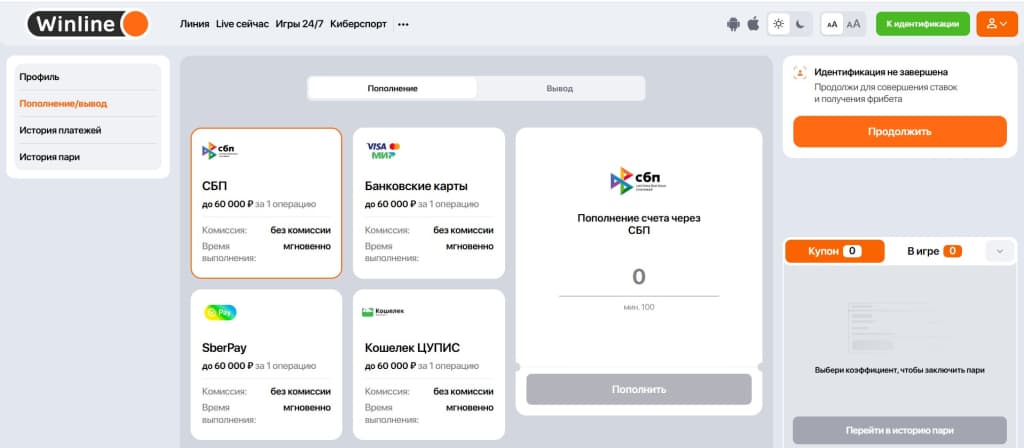Viewport: 1024px width, 448px height.
Task: Click Перейти в историю пари button
Action: point(900,430)
